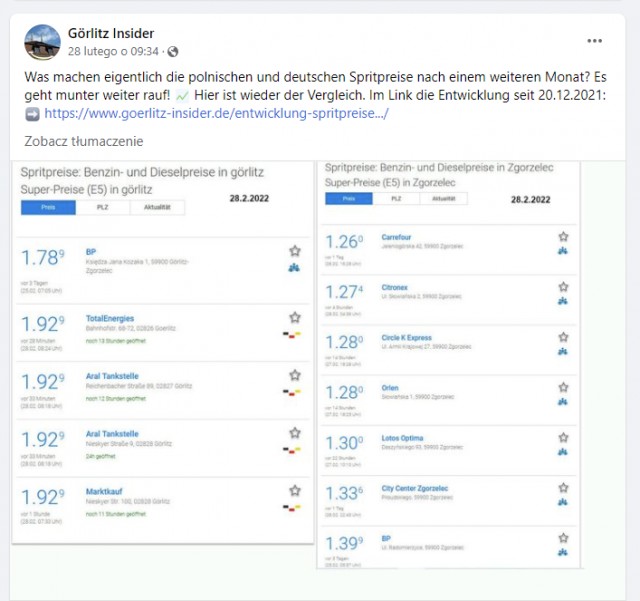Click the BP Zgorzelec price 1.39
The image size is (640, 601).
[344, 543]
